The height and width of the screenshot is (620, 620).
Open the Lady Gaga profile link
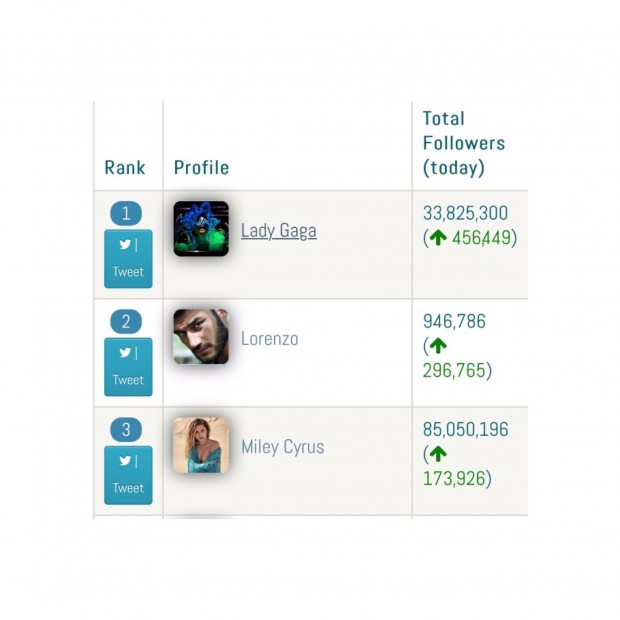278,230
